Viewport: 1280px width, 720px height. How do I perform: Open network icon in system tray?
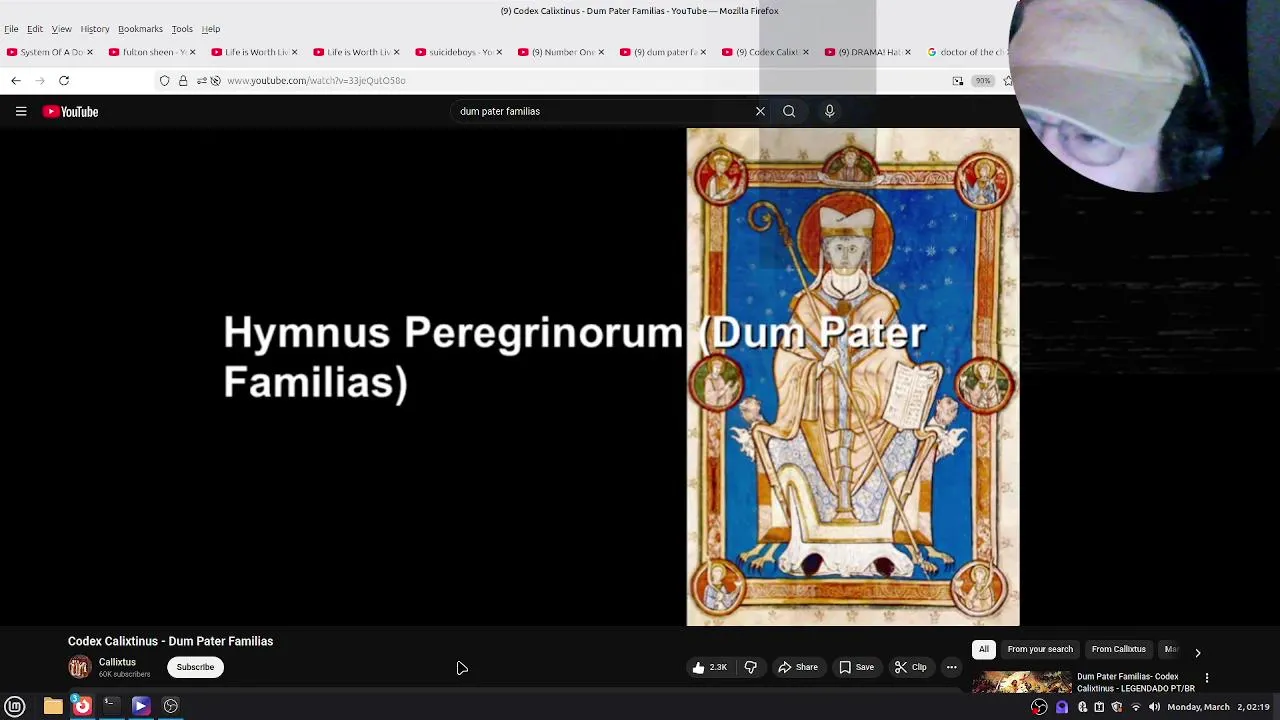pyautogui.click(x=1136, y=707)
